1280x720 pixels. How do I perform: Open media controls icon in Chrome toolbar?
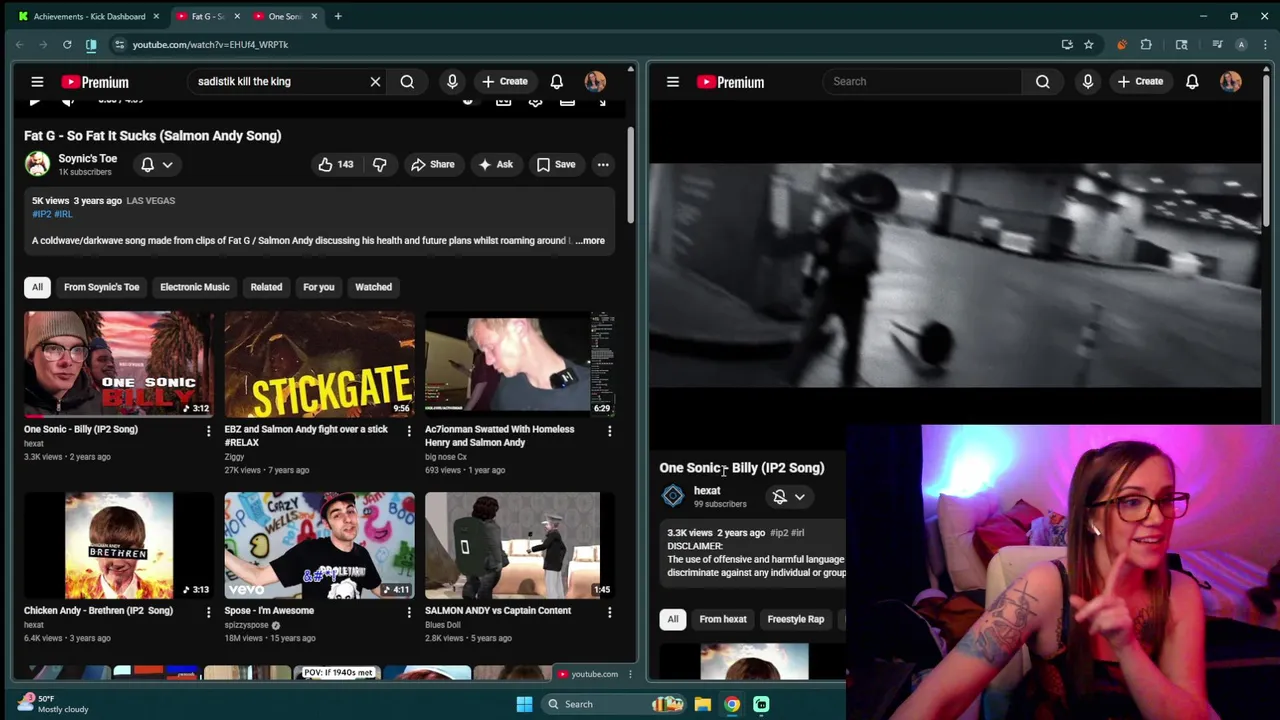click(1217, 44)
